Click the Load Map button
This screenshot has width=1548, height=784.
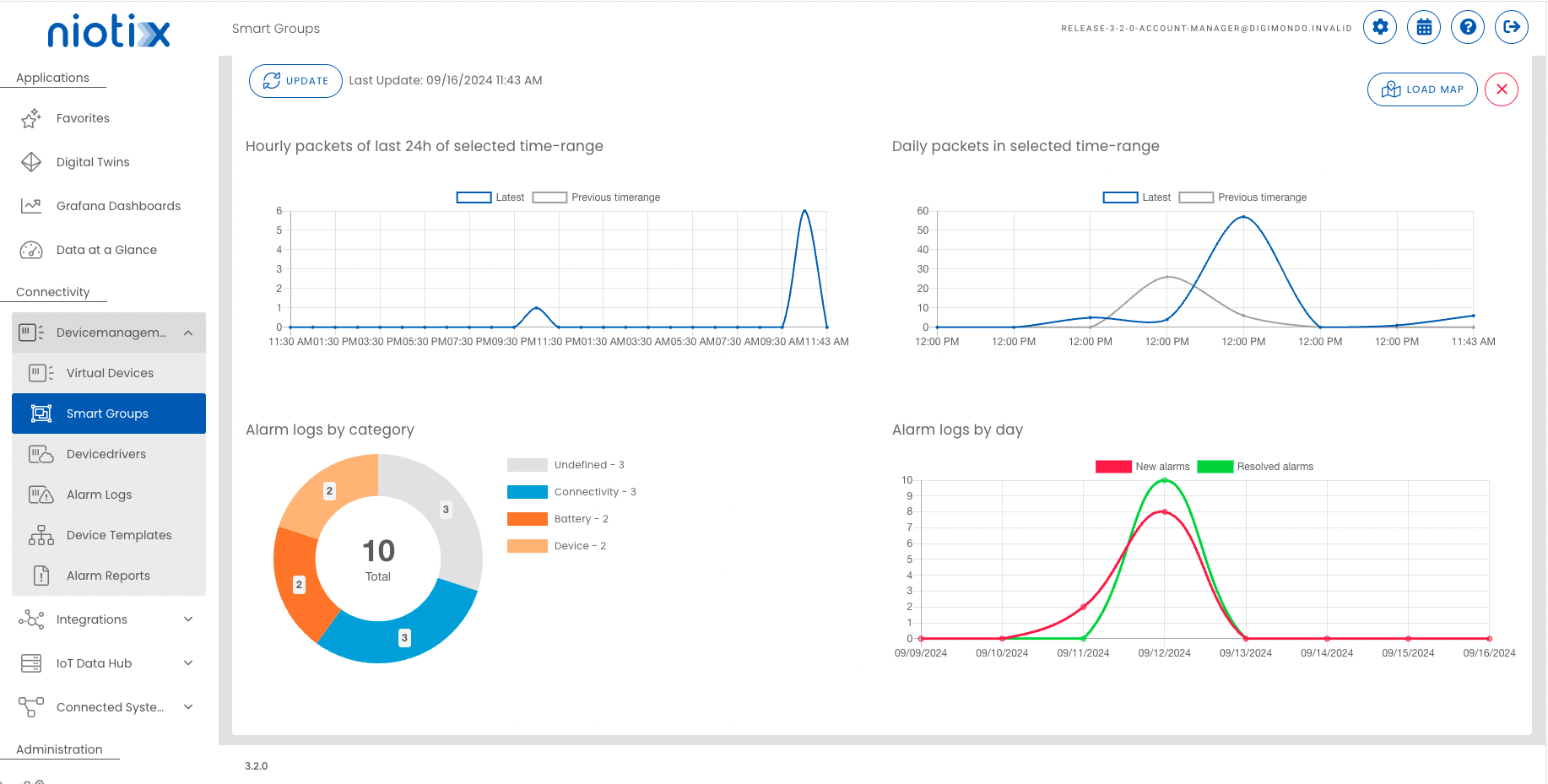(x=1422, y=89)
